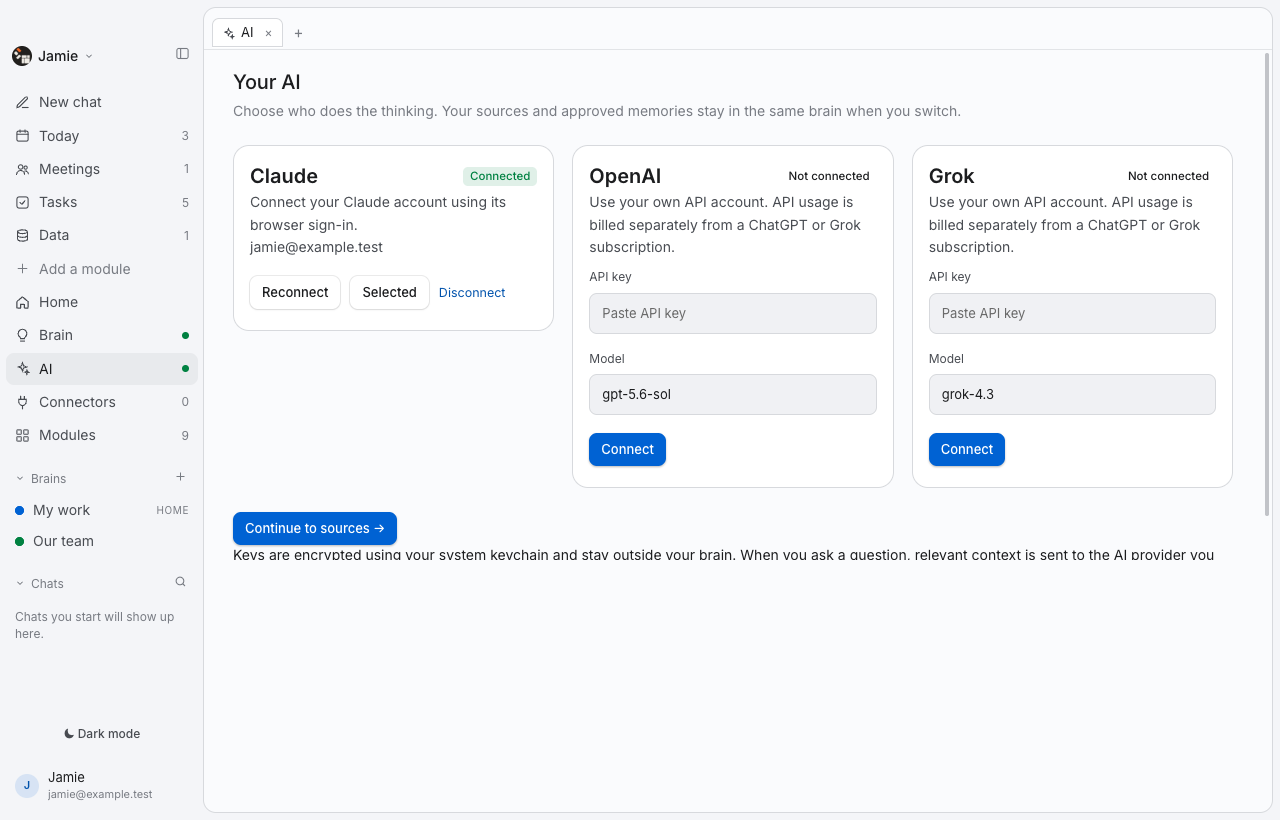Click the Grok API key field
This screenshot has width=1280, height=820.
(1072, 313)
